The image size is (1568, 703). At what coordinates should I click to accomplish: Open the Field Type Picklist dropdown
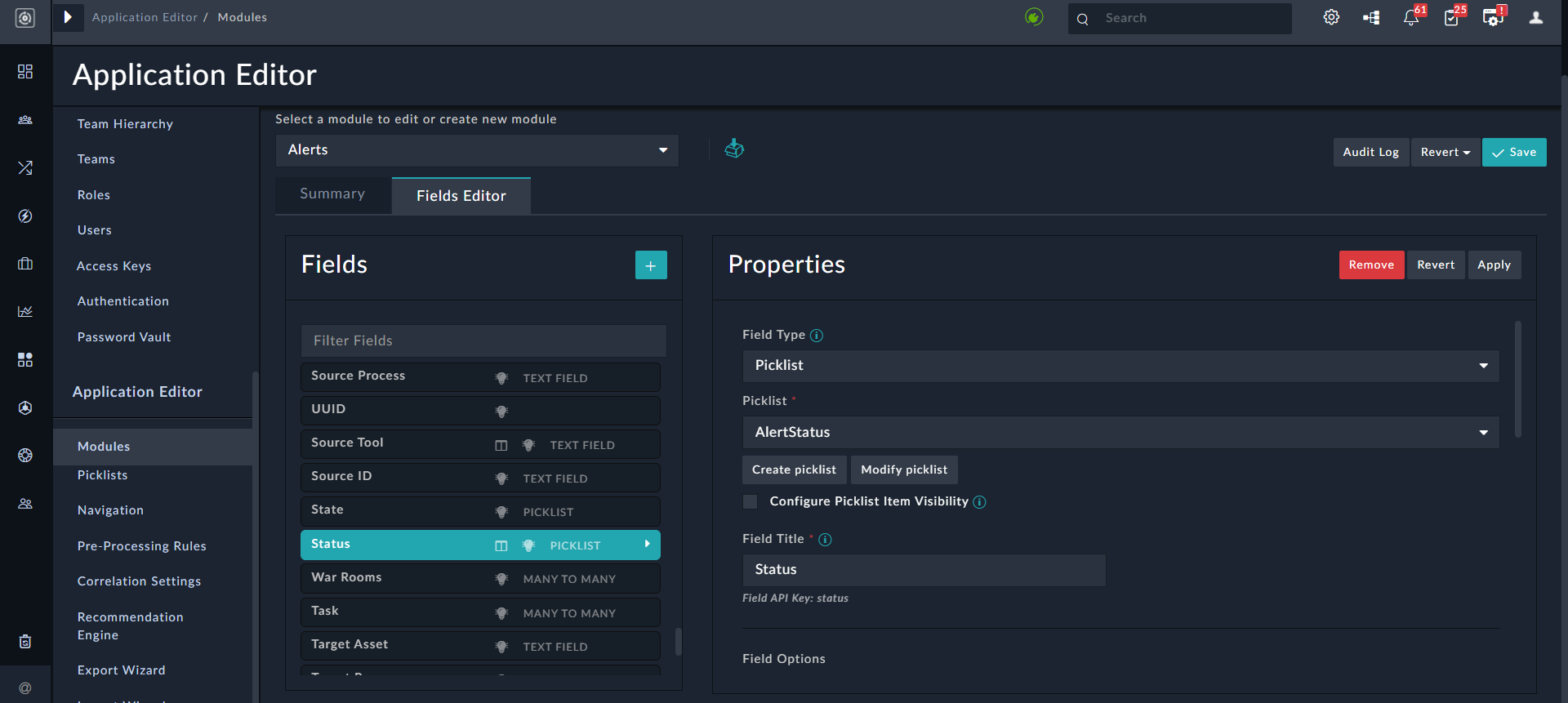coord(1120,366)
